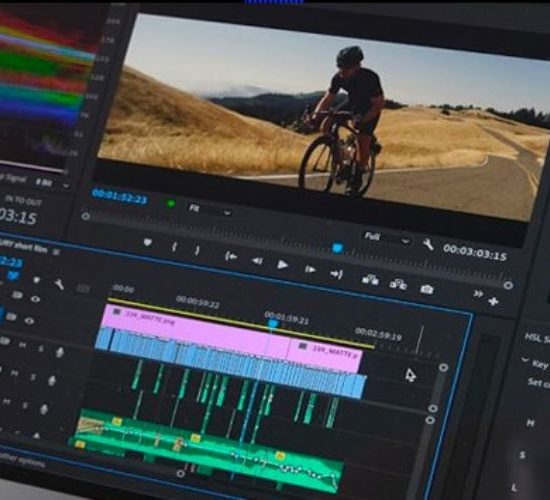Click the S slider label in HSL panel
Screen dimensions: 550x500
click(523, 455)
